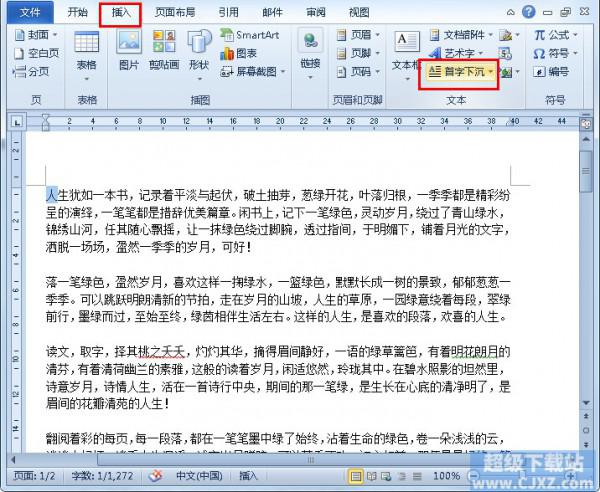The width and height of the screenshot is (600, 492).
Task: Expand the 屏幕截图 dropdown arrow
Action: click(283, 72)
